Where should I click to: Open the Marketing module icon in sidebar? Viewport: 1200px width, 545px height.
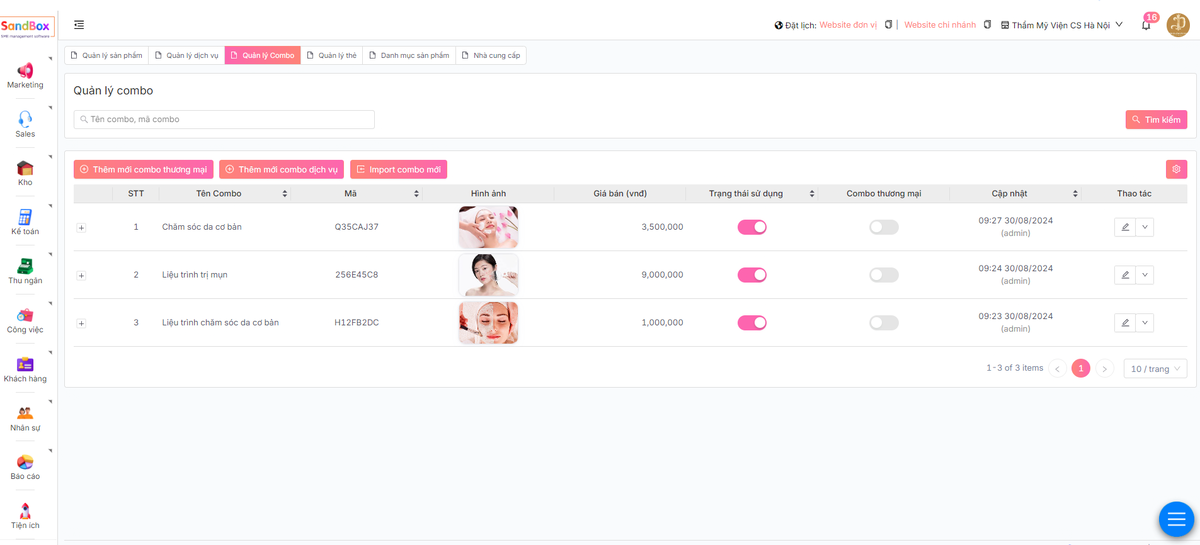coord(25,71)
